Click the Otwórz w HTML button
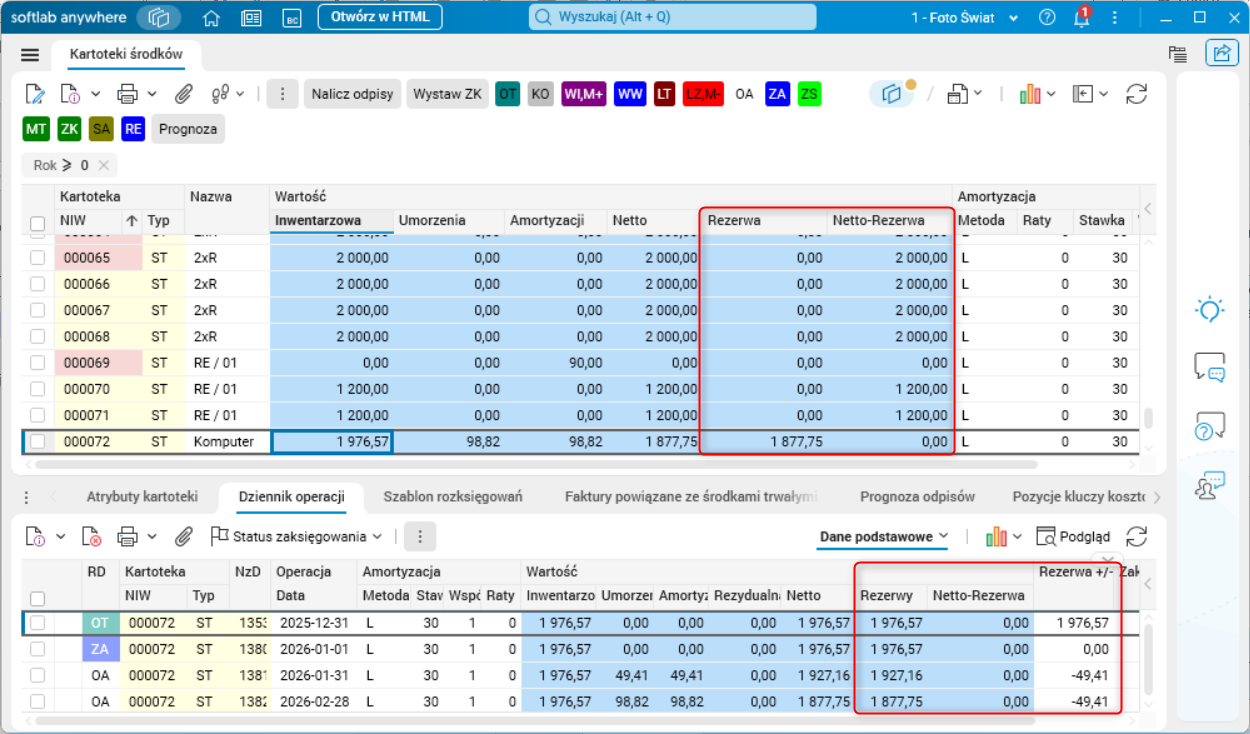The image size is (1250, 734). (380, 17)
